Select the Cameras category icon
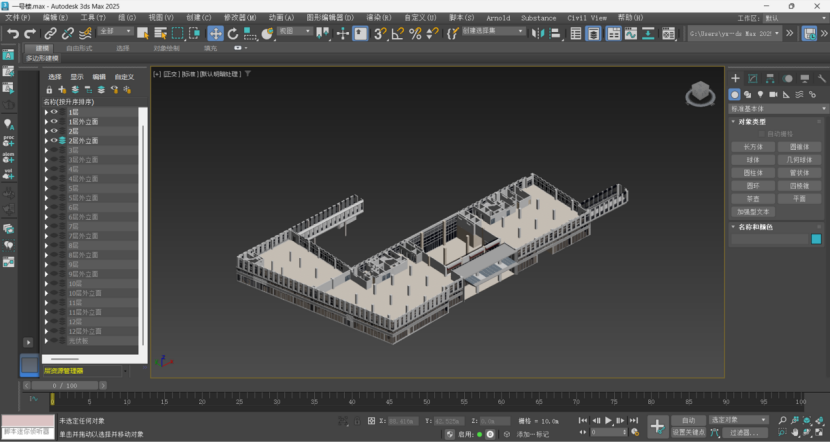 [x=773, y=94]
